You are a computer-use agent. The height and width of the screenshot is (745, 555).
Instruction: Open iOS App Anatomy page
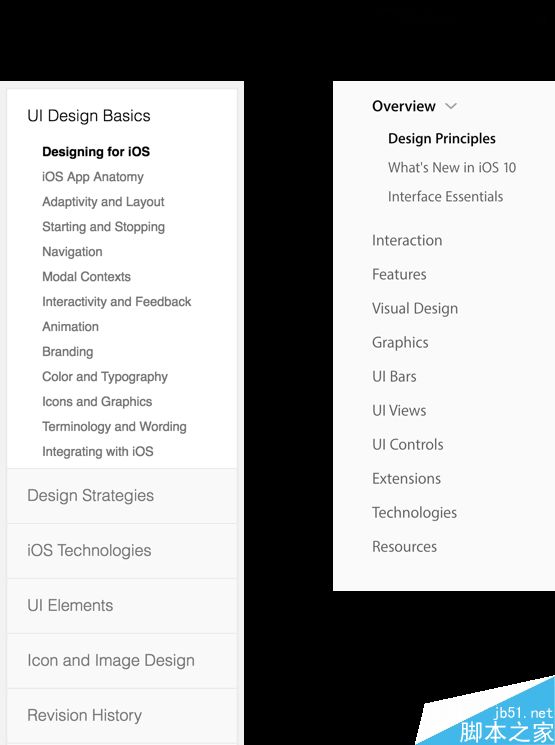(93, 177)
